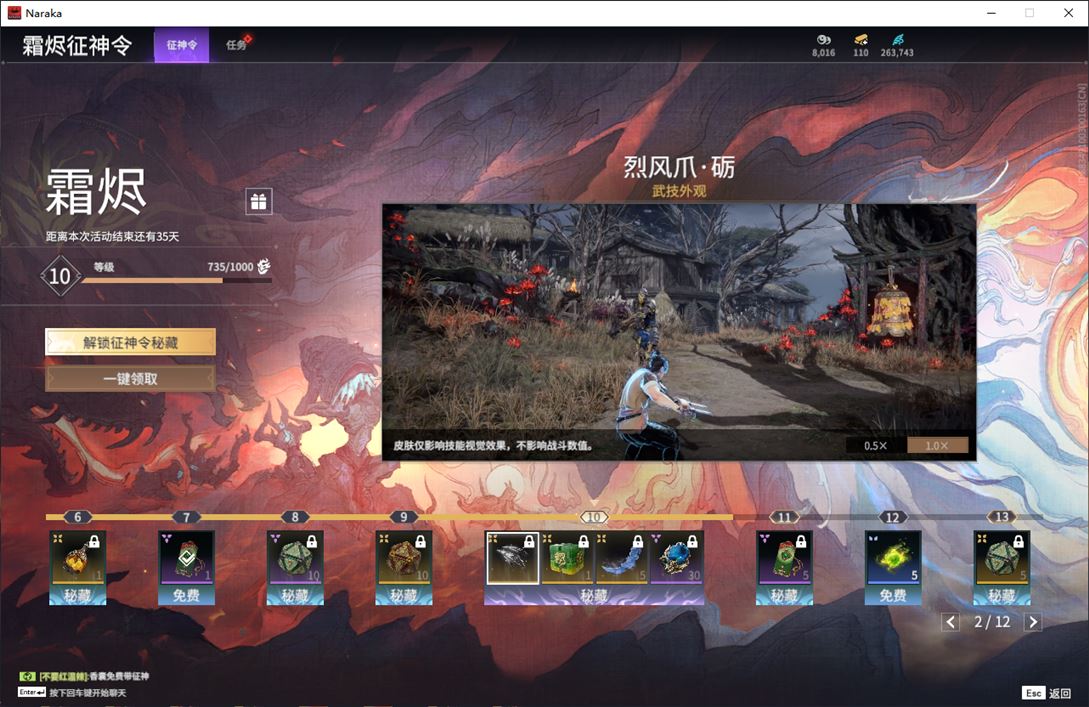
Task: Click the gift box icon beside 霜烬
Action: pos(259,202)
